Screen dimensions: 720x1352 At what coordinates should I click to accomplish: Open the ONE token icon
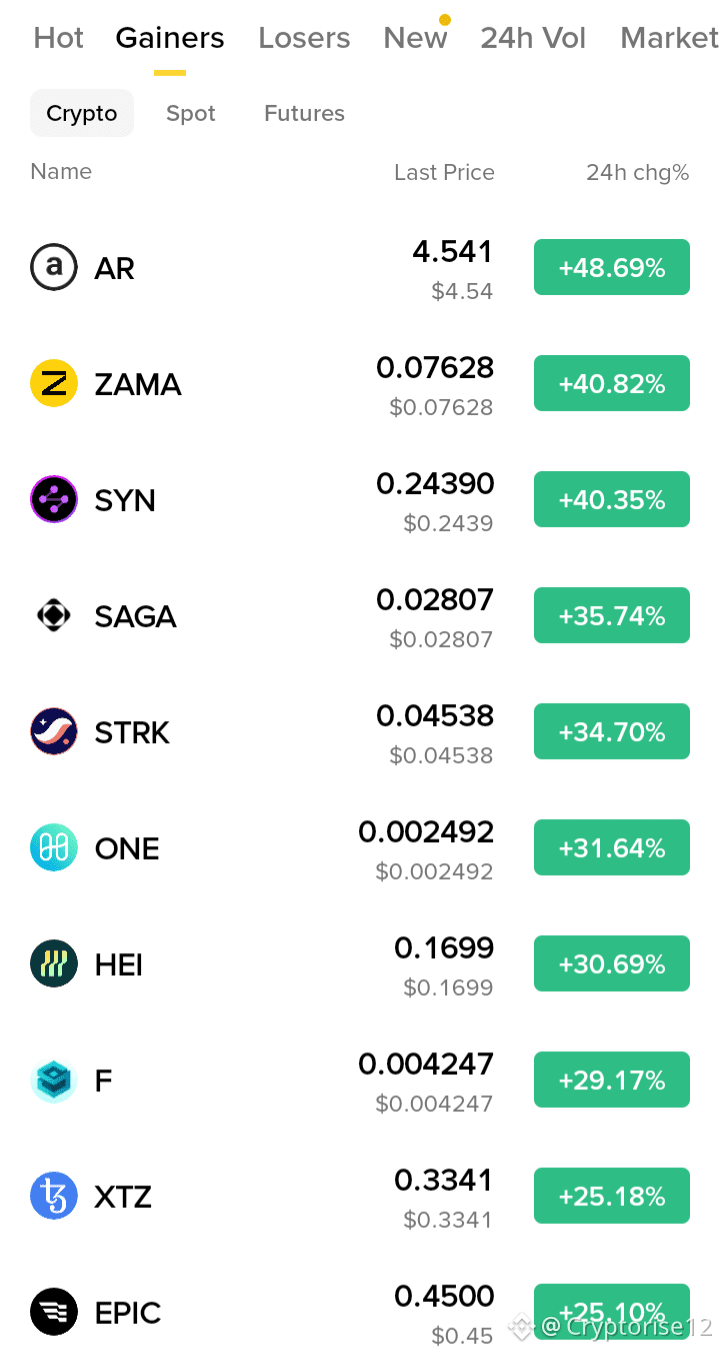[54, 848]
